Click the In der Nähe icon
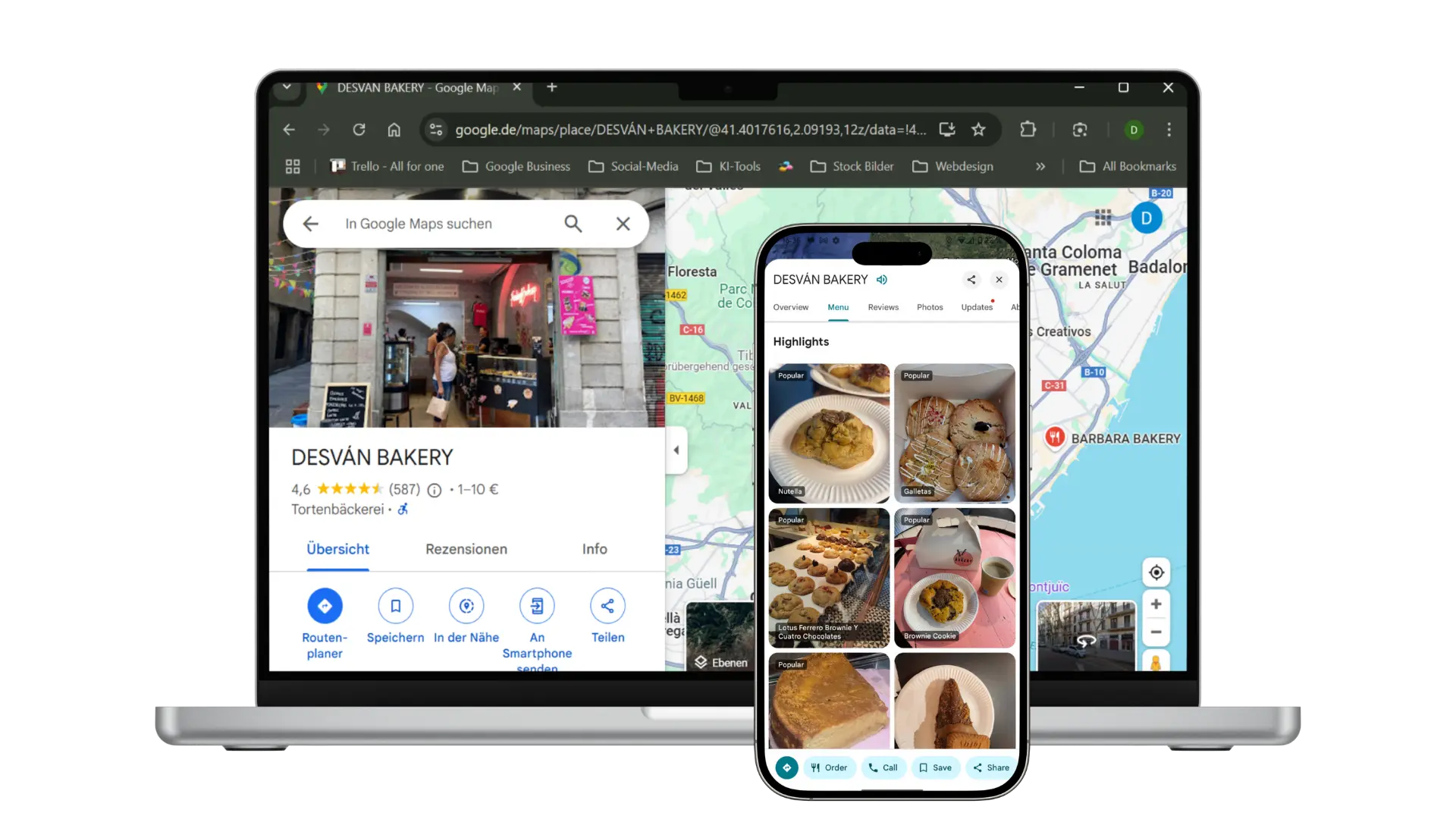Viewport: 1456px width, 819px height. click(x=466, y=606)
